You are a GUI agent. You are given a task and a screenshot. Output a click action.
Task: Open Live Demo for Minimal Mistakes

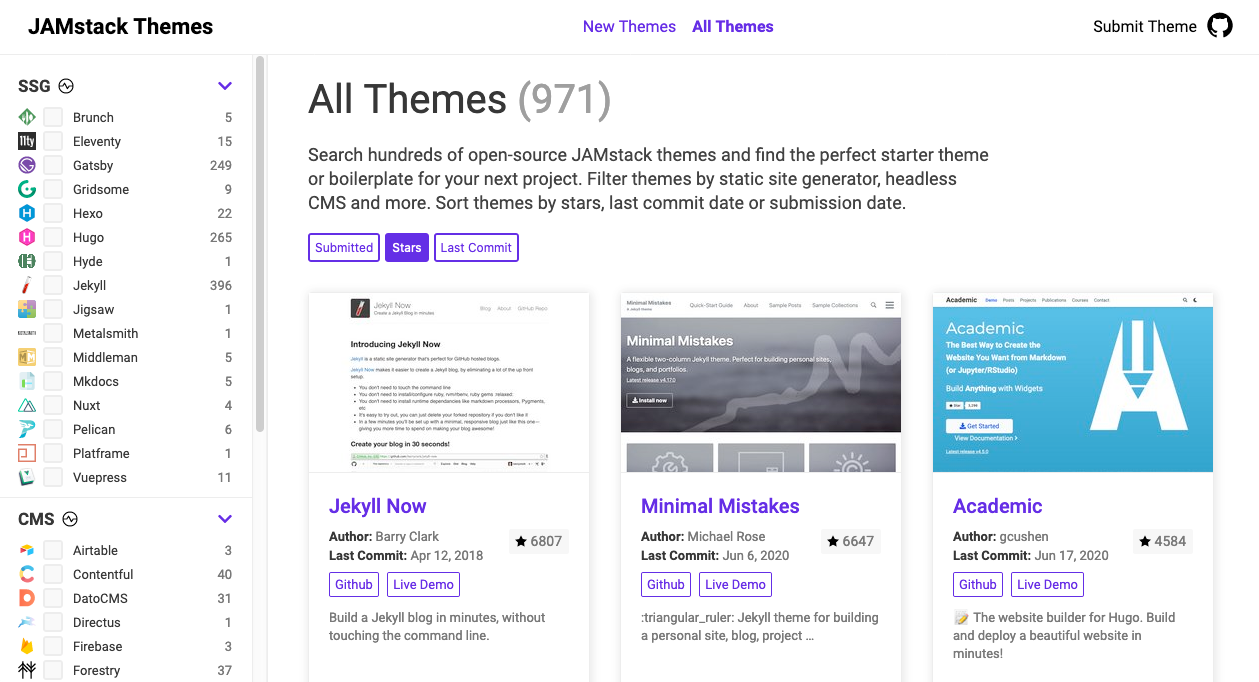(x=735, y=584)
